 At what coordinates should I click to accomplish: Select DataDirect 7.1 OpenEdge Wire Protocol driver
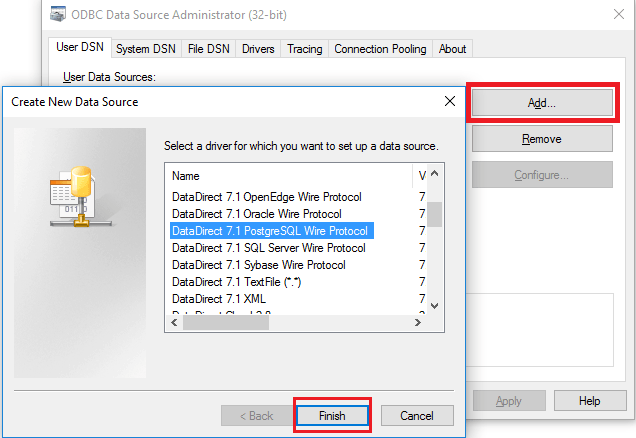point(266,197)
